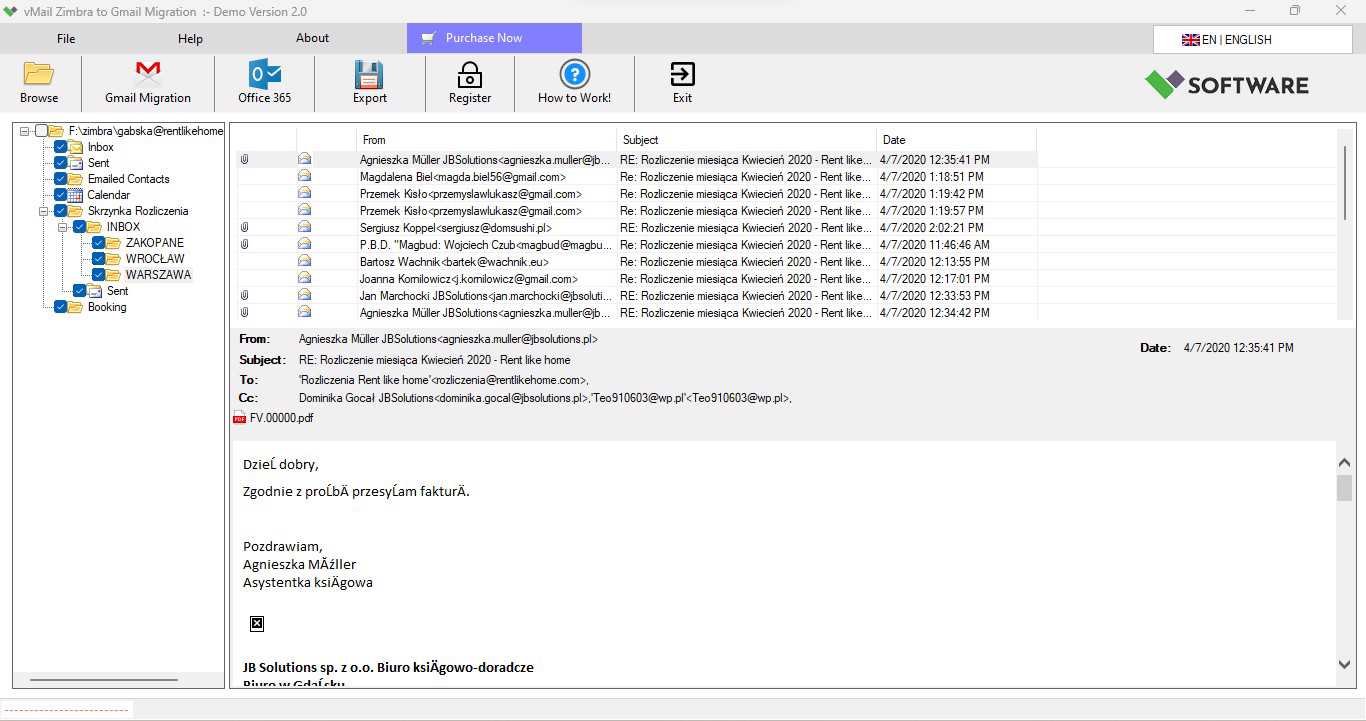The width and height of the screenshot is (1366, 721).
Task: Click the email list vertical scrollbar
Action: point(1345,183)
